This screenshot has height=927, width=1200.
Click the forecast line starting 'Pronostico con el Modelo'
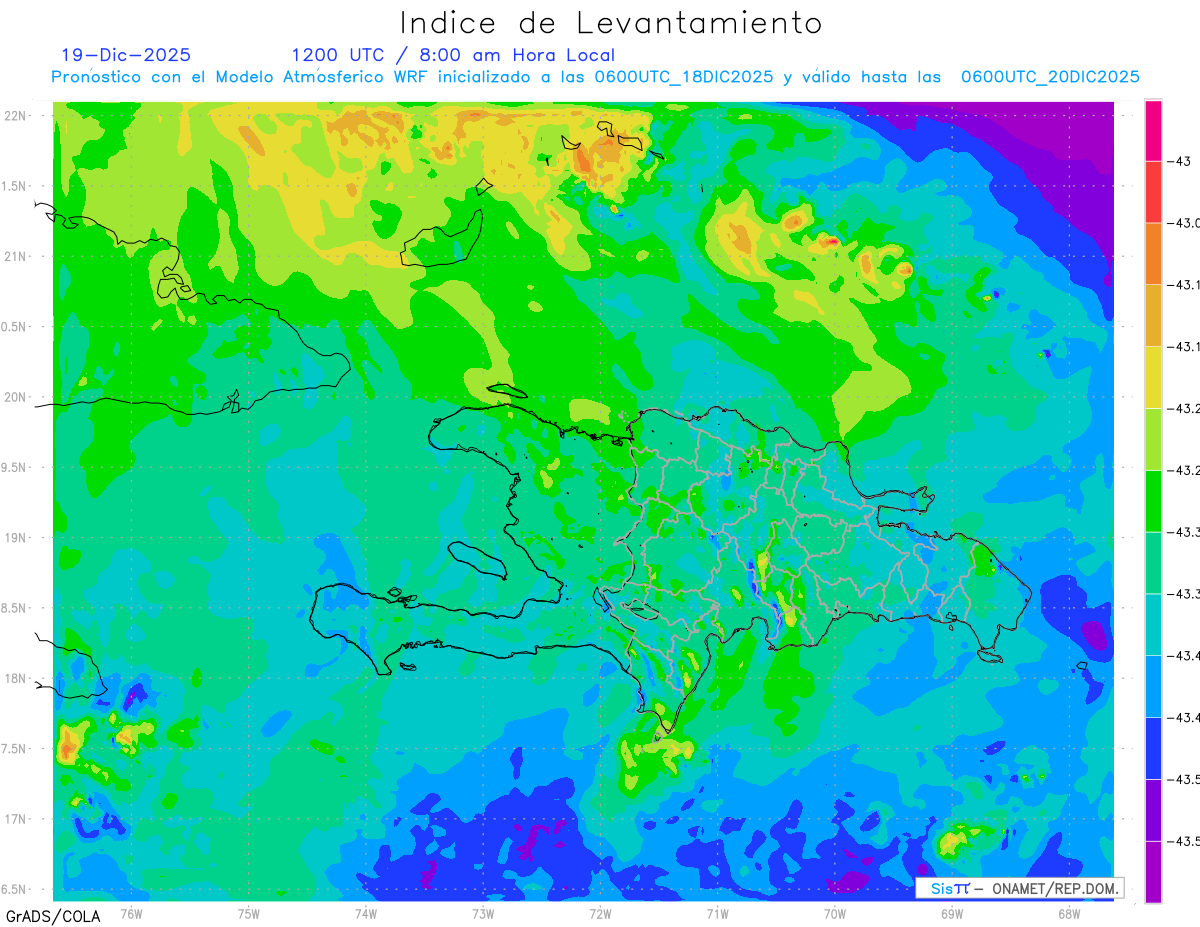click(x=595, y=77)
